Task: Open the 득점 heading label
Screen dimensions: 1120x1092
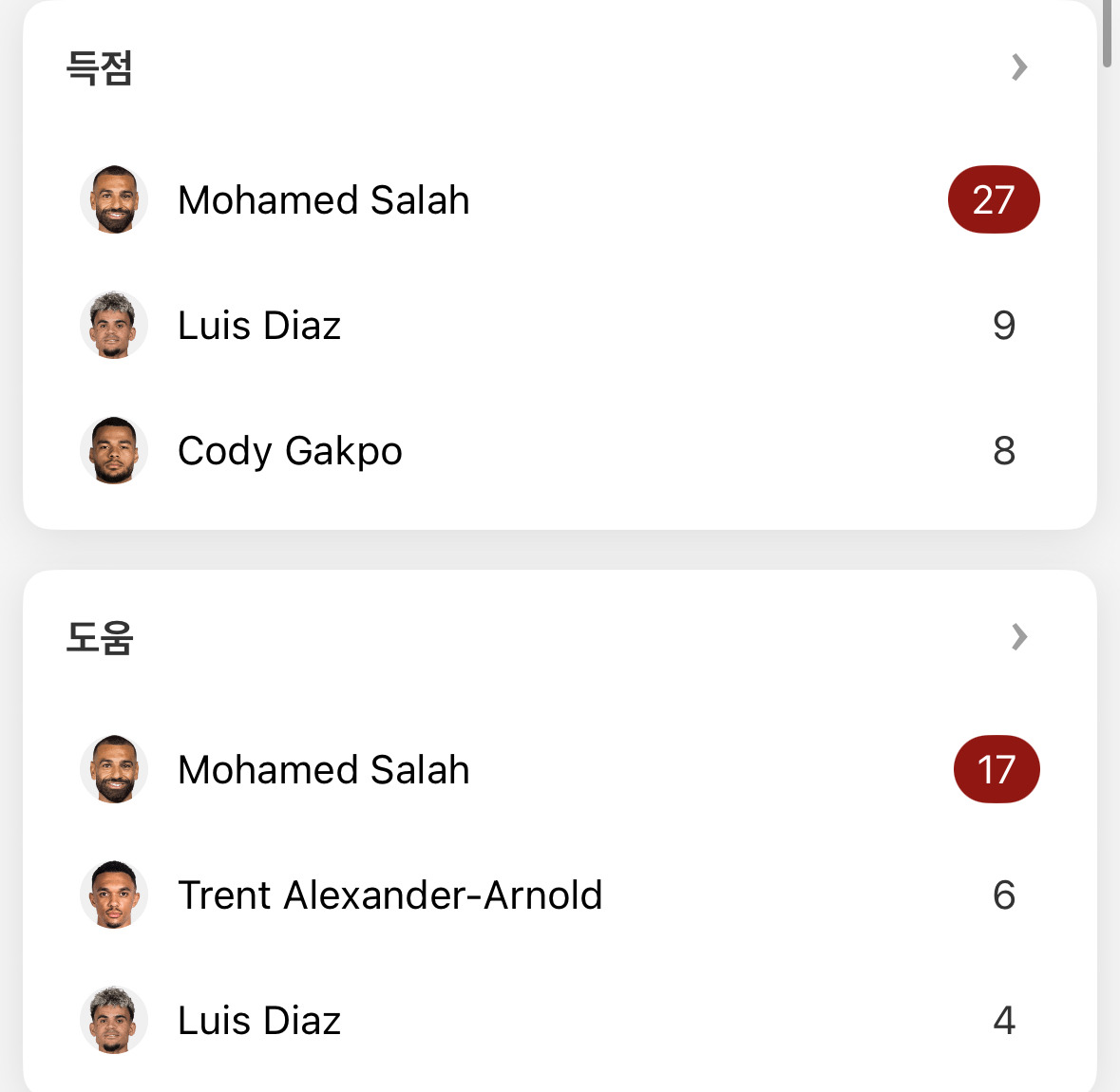Action: coord(100,67)
